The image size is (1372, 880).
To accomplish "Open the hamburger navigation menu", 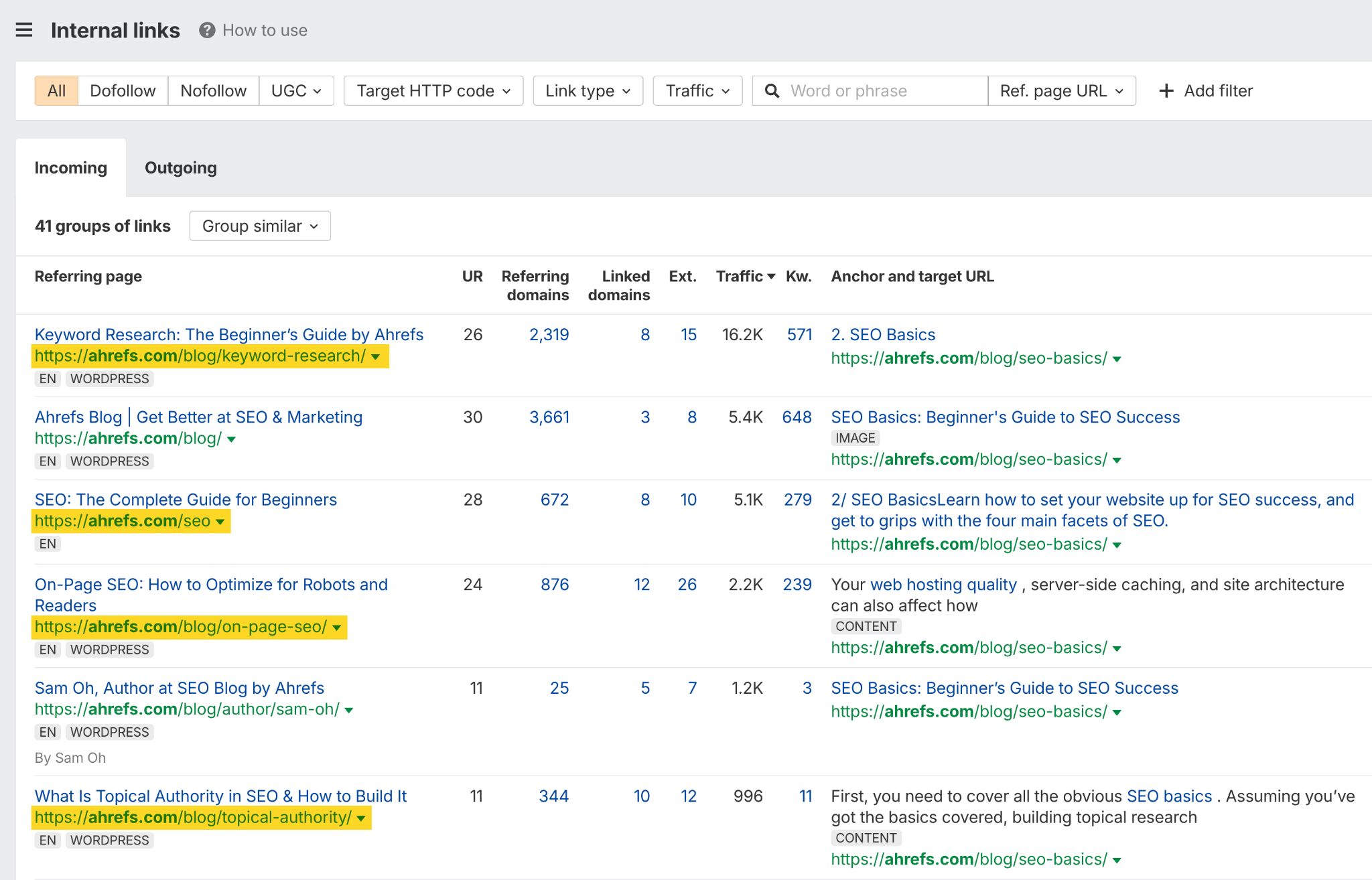I will 24,30.
